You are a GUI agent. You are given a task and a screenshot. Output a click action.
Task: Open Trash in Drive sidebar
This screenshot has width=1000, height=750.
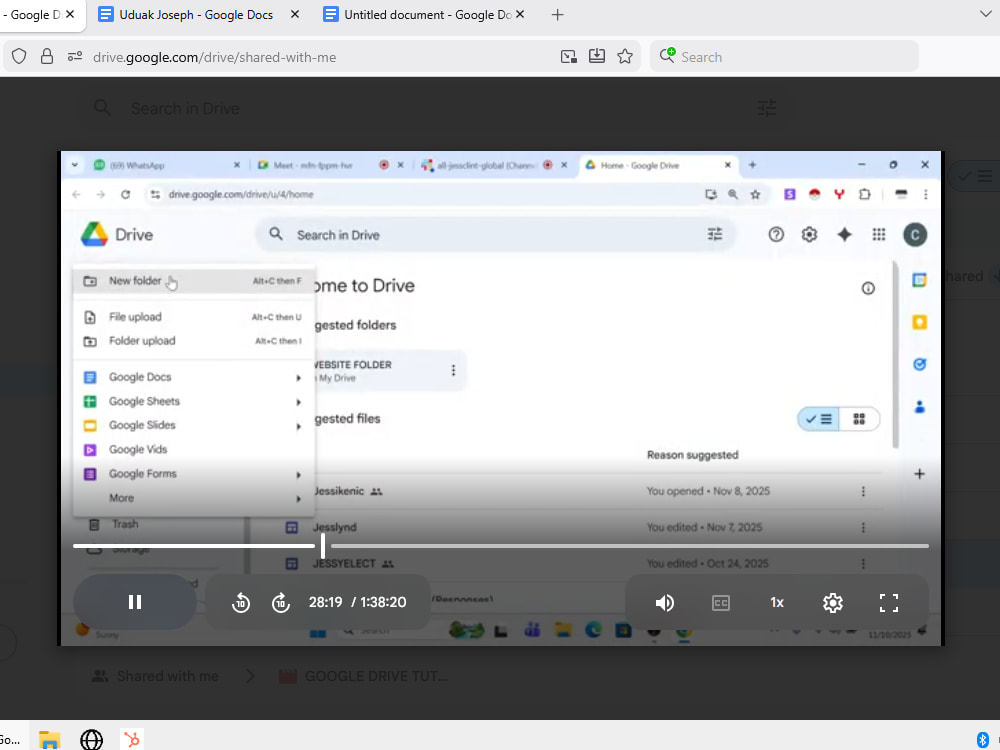click(125, 524)
